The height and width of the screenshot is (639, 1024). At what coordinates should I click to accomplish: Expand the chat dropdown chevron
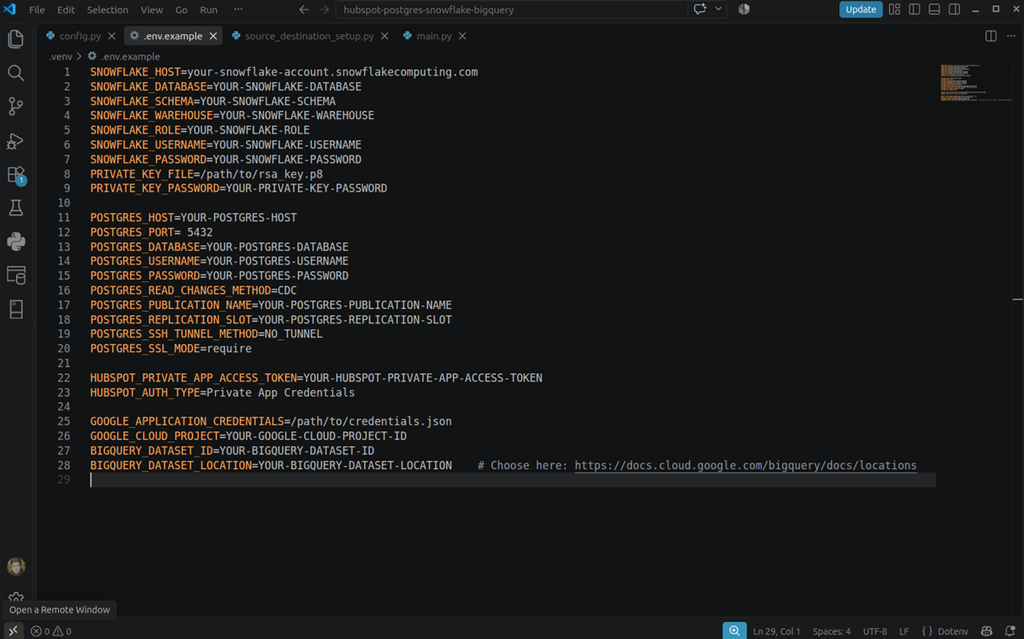tap(718, 9)
